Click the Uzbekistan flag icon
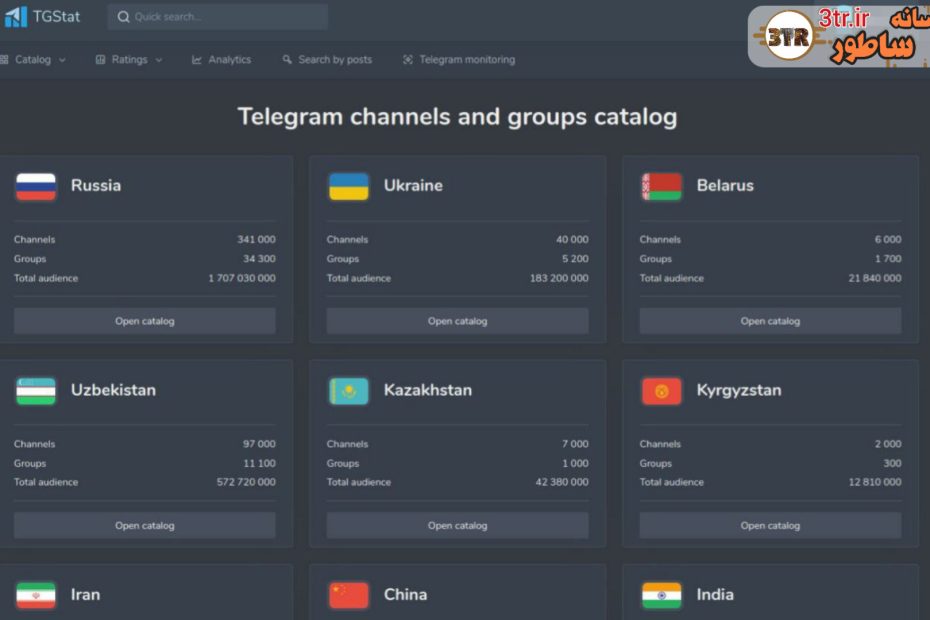This screenshot has width=930, height=620. click(36, 391)
